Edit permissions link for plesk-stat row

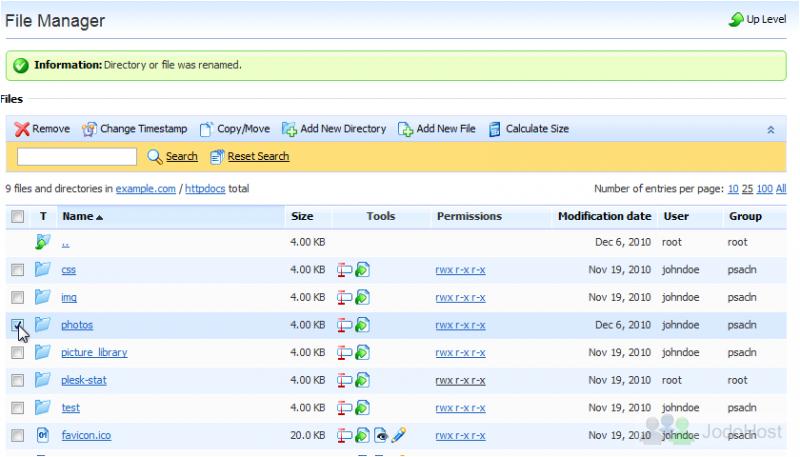click(460, 380)
